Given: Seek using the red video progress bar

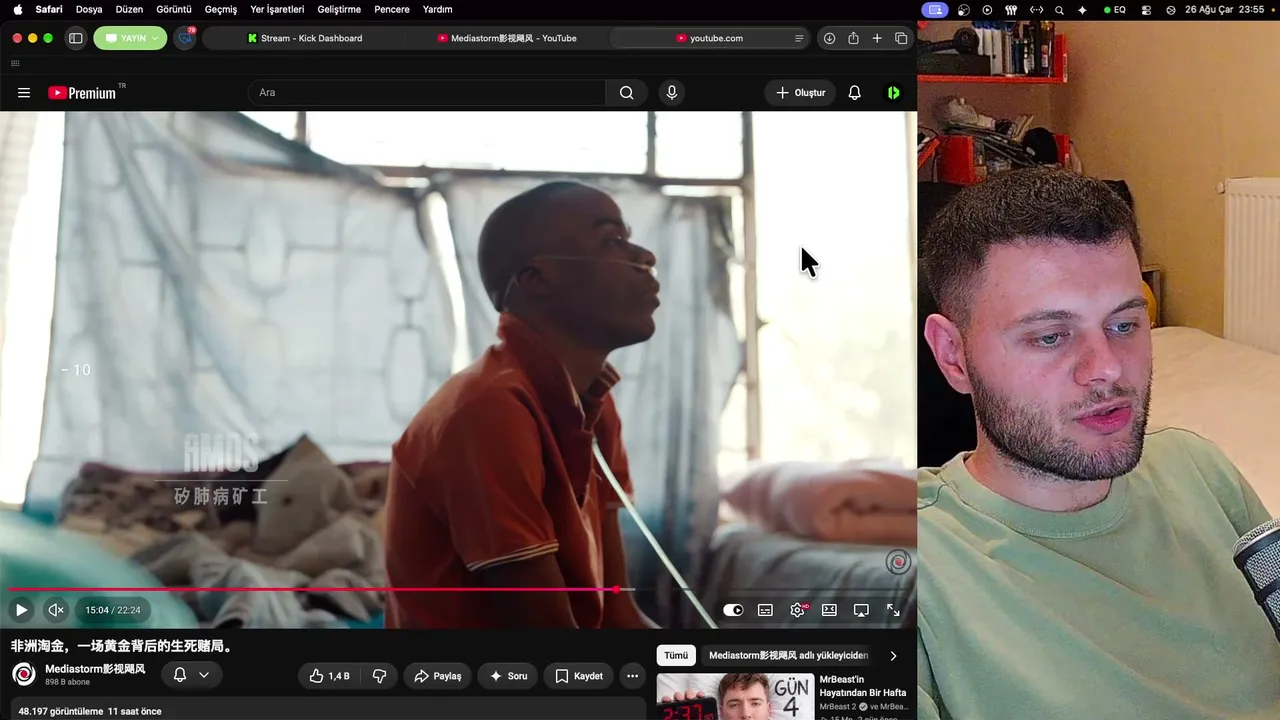Looking at the screenshot, I should point(458,590).
